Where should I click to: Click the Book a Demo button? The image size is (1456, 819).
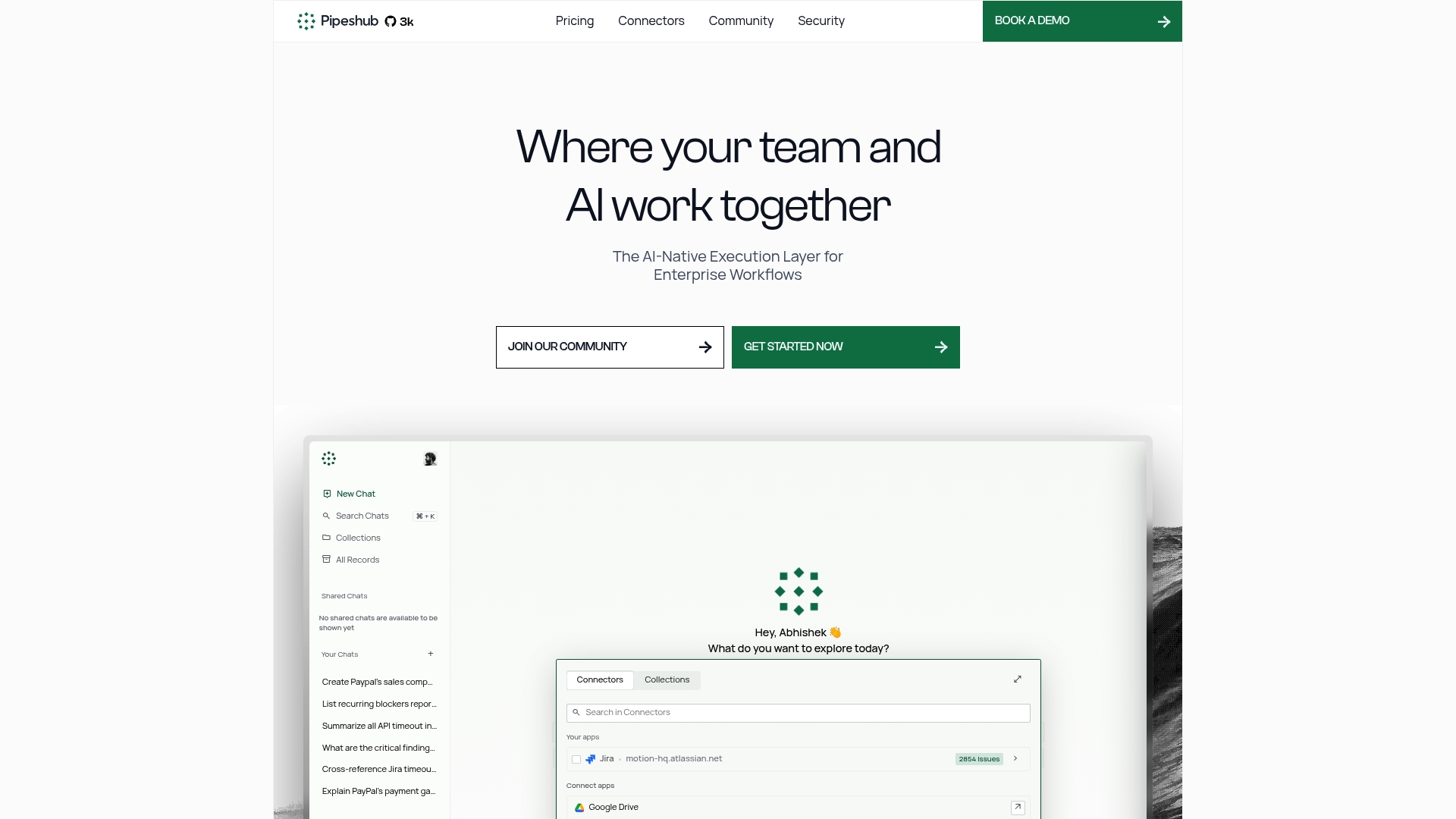pyautogui.click(x=1082, y=21)
